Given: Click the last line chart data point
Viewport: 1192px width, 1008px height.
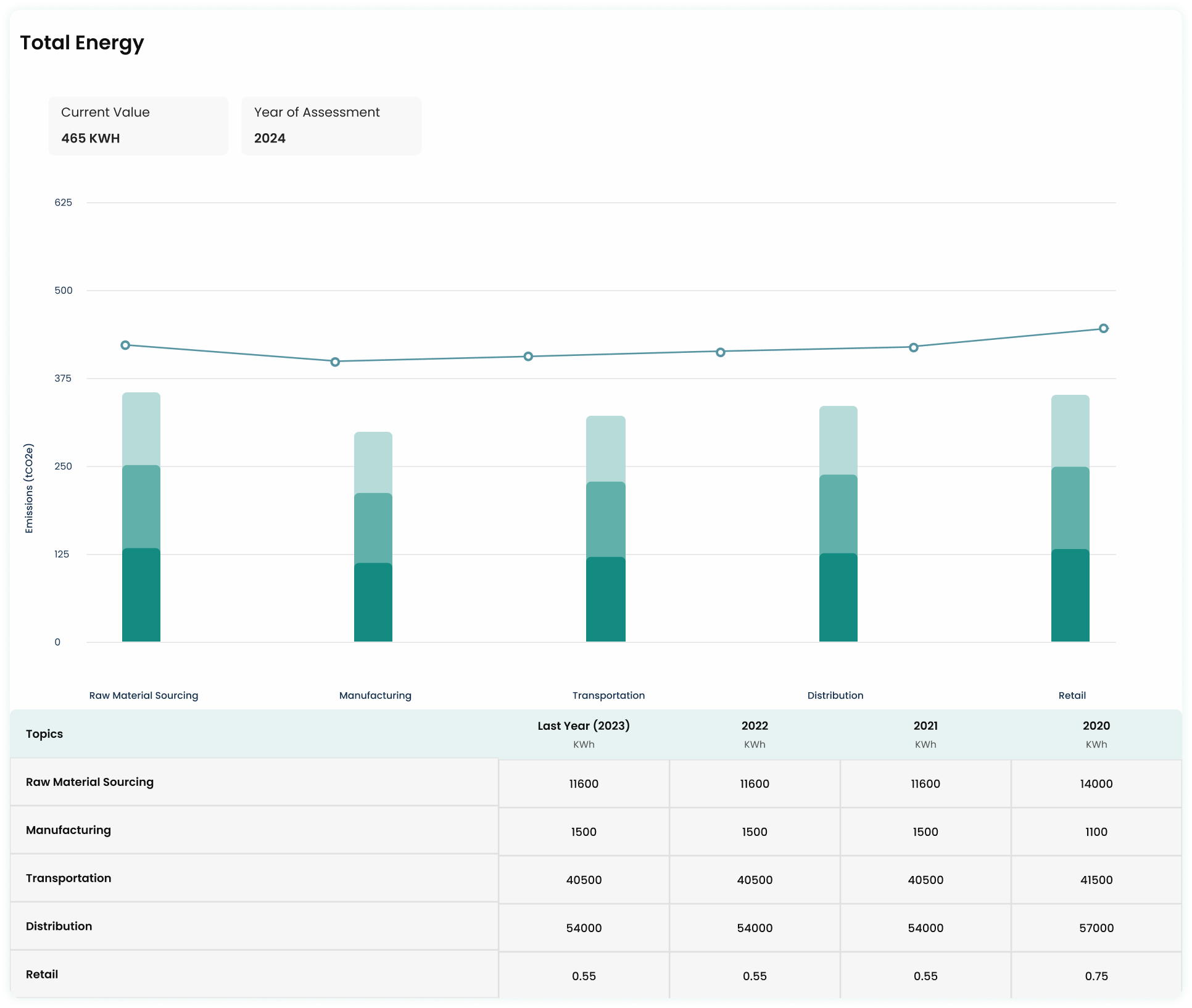Looking at the screenshot, I should point(1104,328).
